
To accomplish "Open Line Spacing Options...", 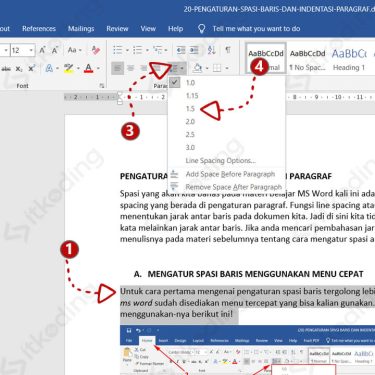I will pyautogui.click(x=227, y=160).
